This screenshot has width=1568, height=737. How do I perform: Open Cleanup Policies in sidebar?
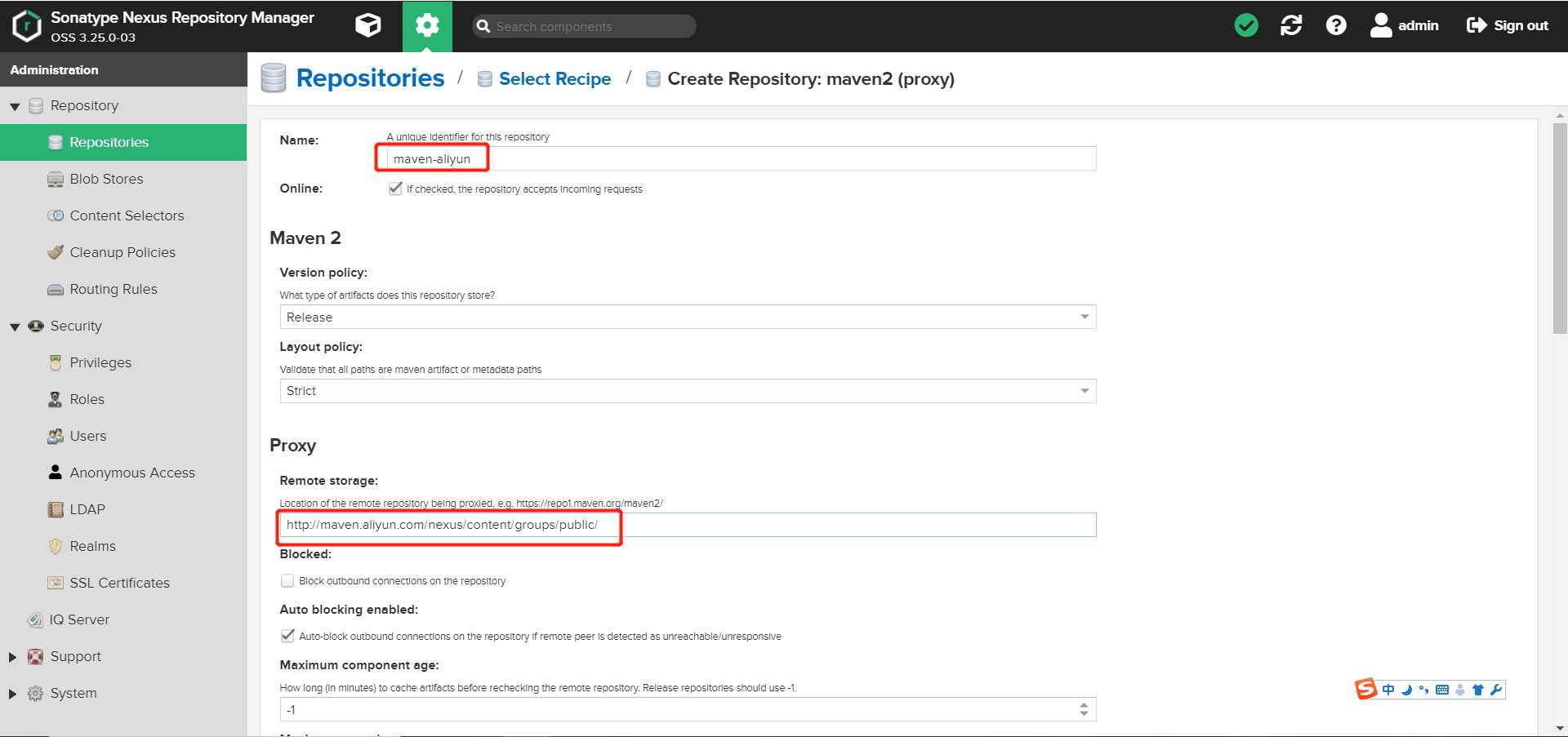click(123, 252)
